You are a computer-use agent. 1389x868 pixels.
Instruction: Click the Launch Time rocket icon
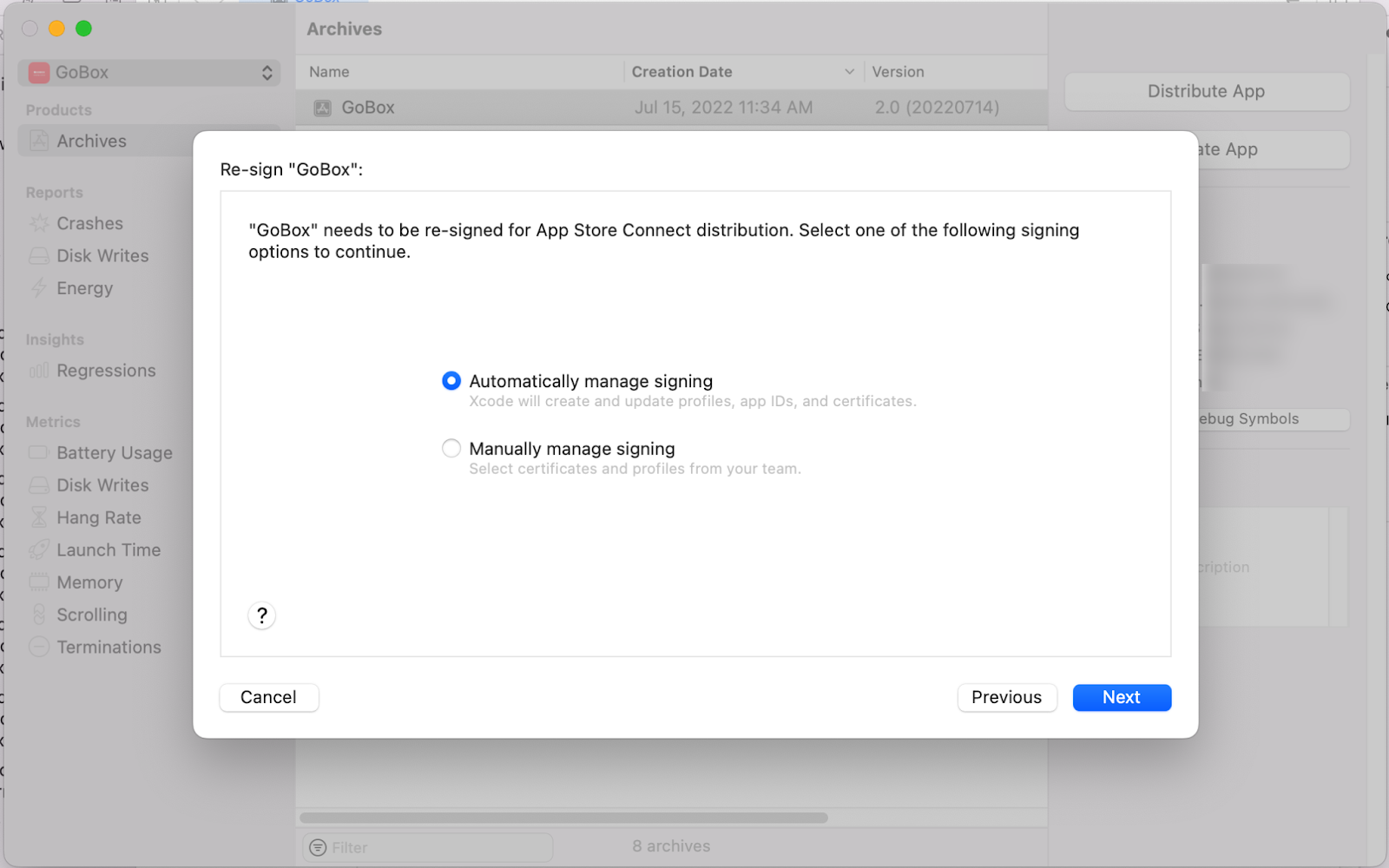pyautogui.click(x=39, y=549)
